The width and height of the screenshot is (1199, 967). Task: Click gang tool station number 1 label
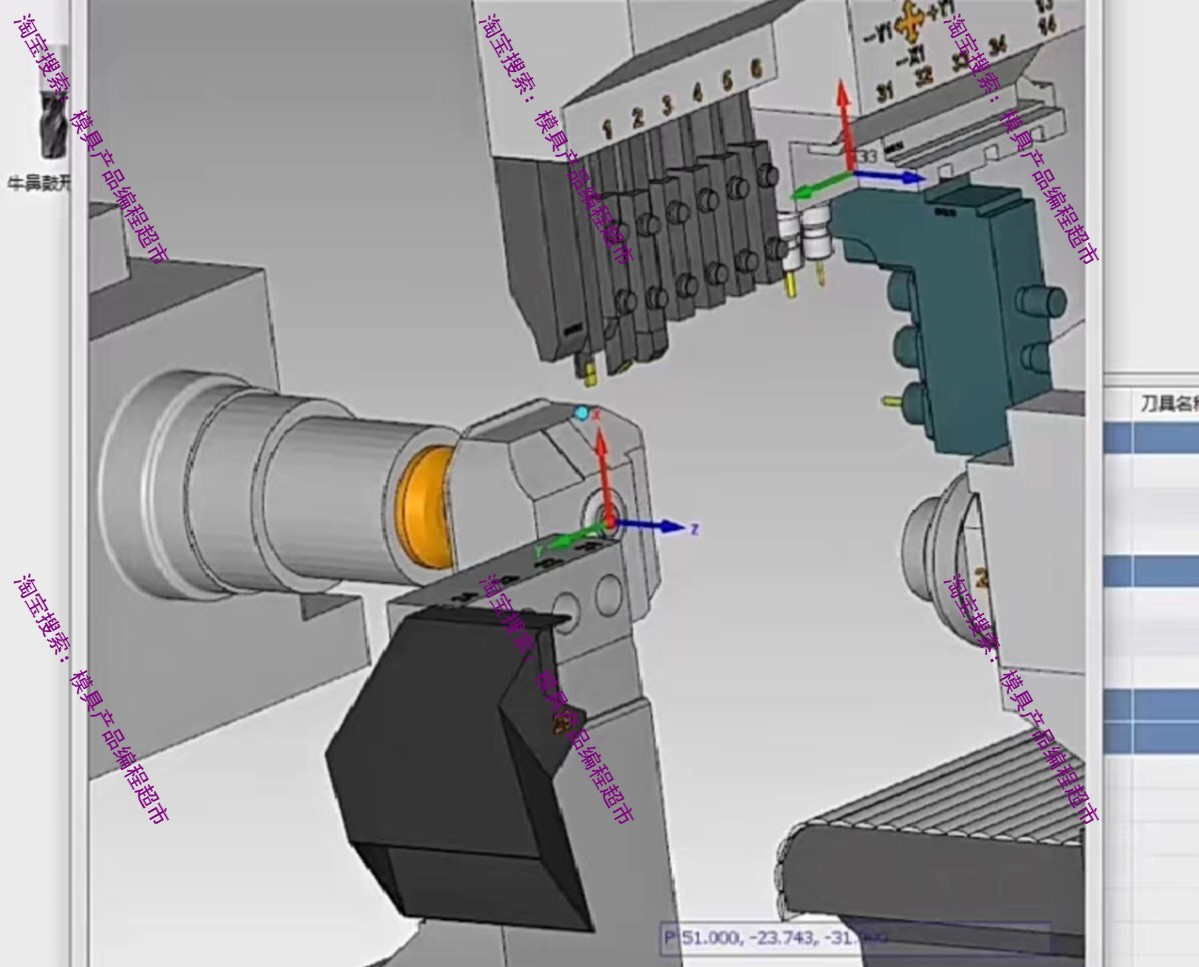coord(607,128)
